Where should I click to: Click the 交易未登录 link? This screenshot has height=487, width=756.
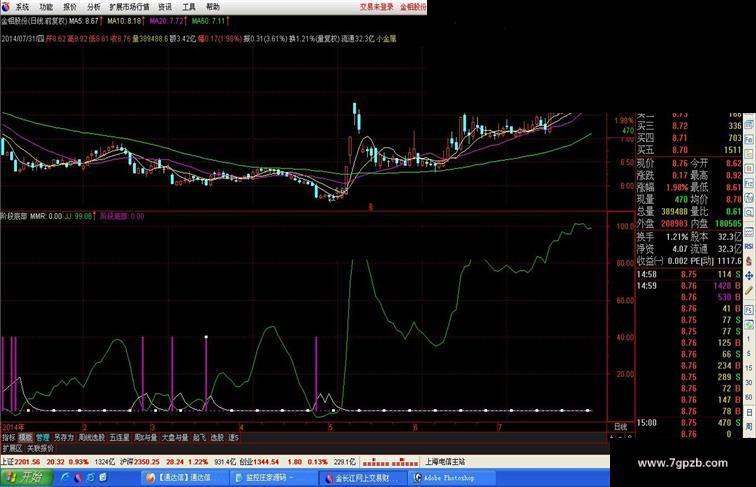376,7
